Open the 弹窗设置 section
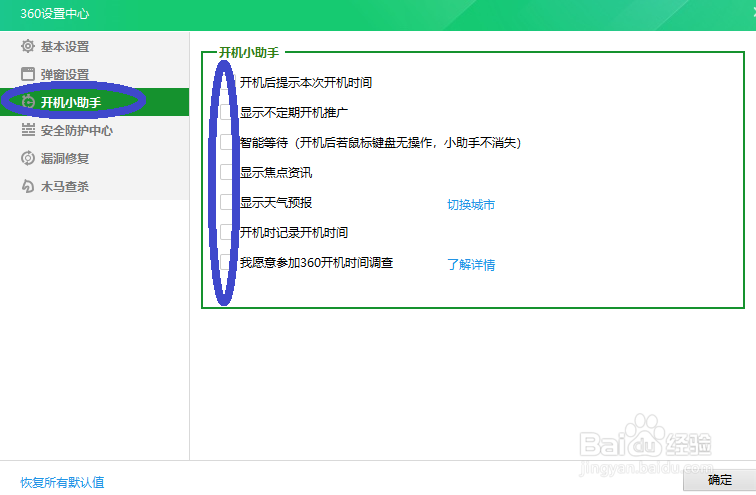 click(x=94, y=74)
